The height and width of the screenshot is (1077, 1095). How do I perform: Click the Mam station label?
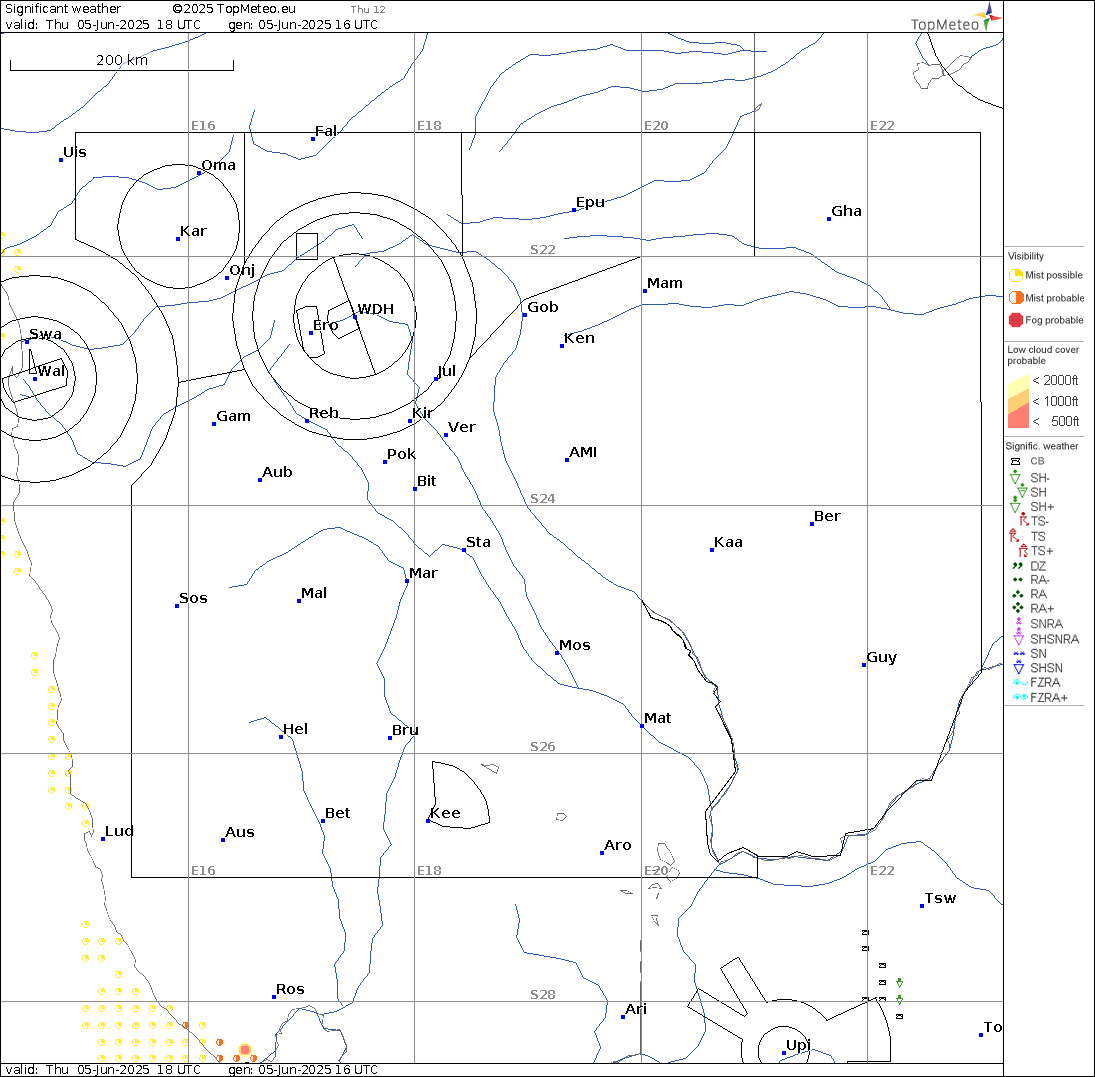(x=665, y=283)
